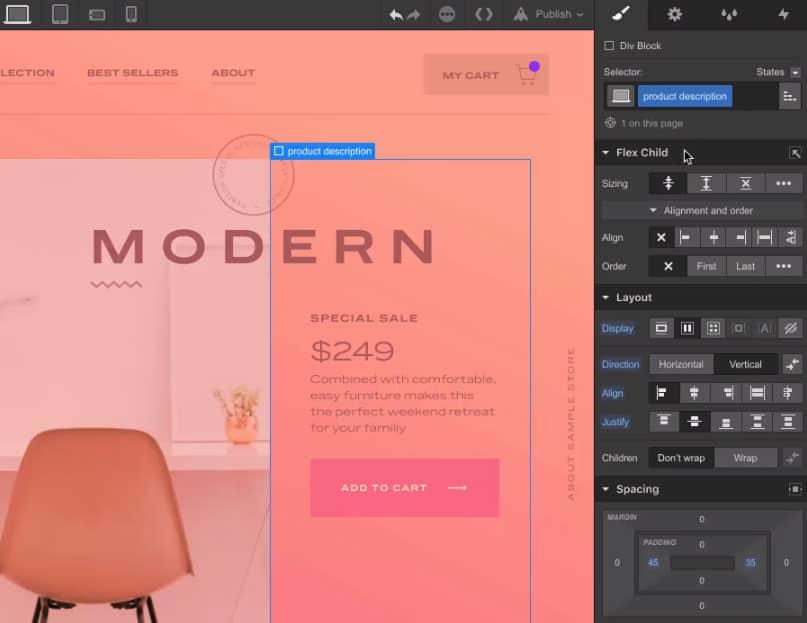807x623 pixels.
Task: Set flex child align self to end
Action: (x=740, y=237)
